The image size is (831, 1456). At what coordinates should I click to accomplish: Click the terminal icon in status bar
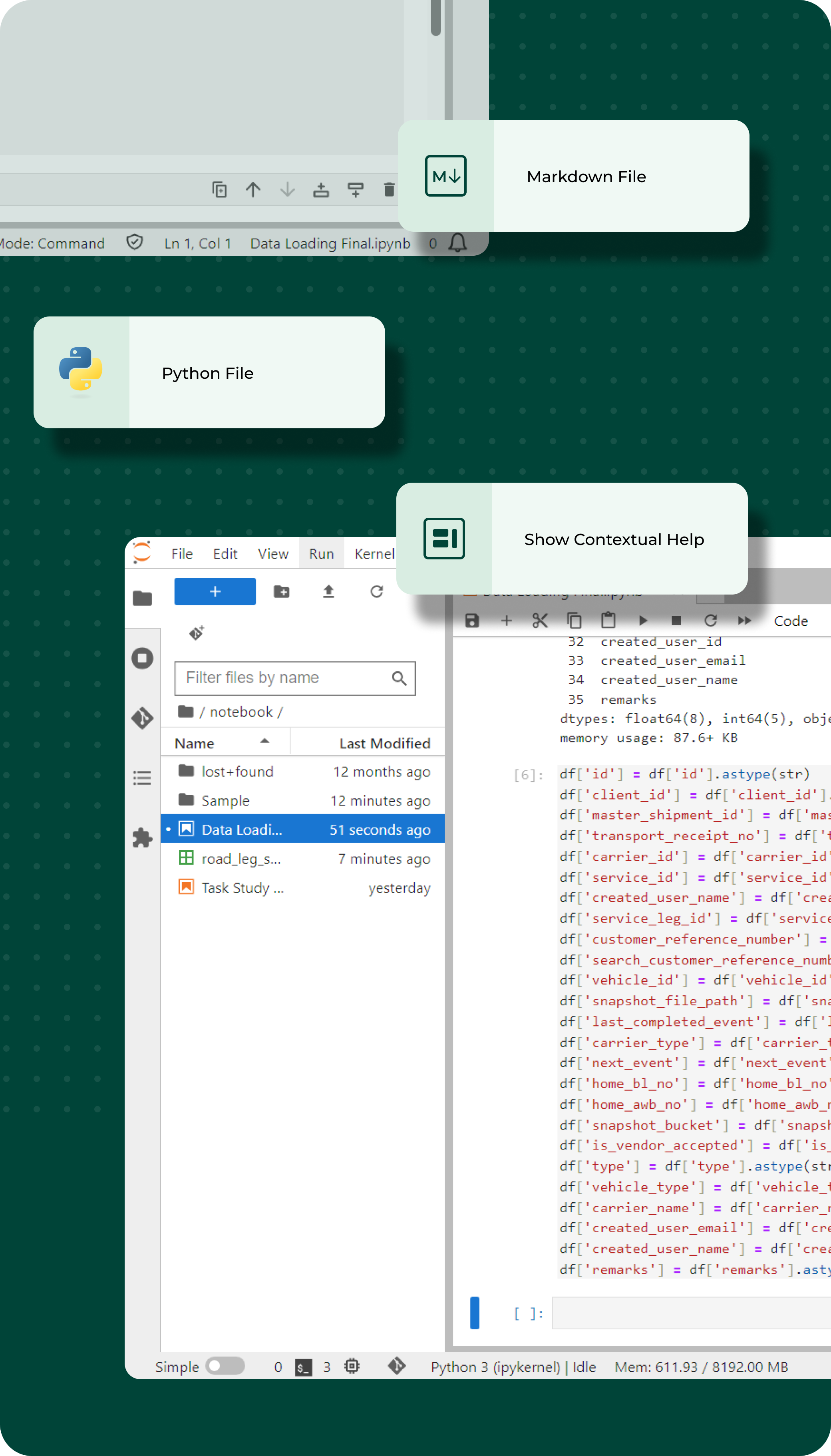click(303, 1368)
